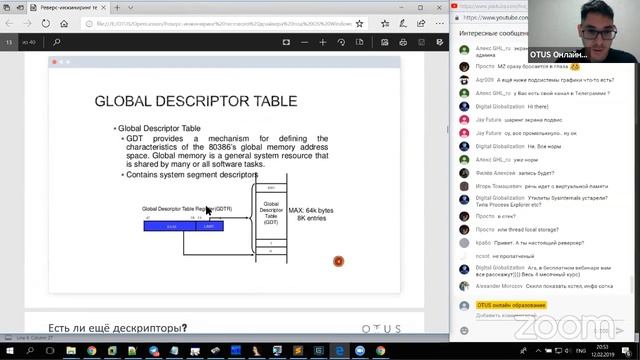Show tabs you've set aside
Image resolution: width=640 pixels, height=360 pixels.
pyautogui.click(x=7, y=7)
